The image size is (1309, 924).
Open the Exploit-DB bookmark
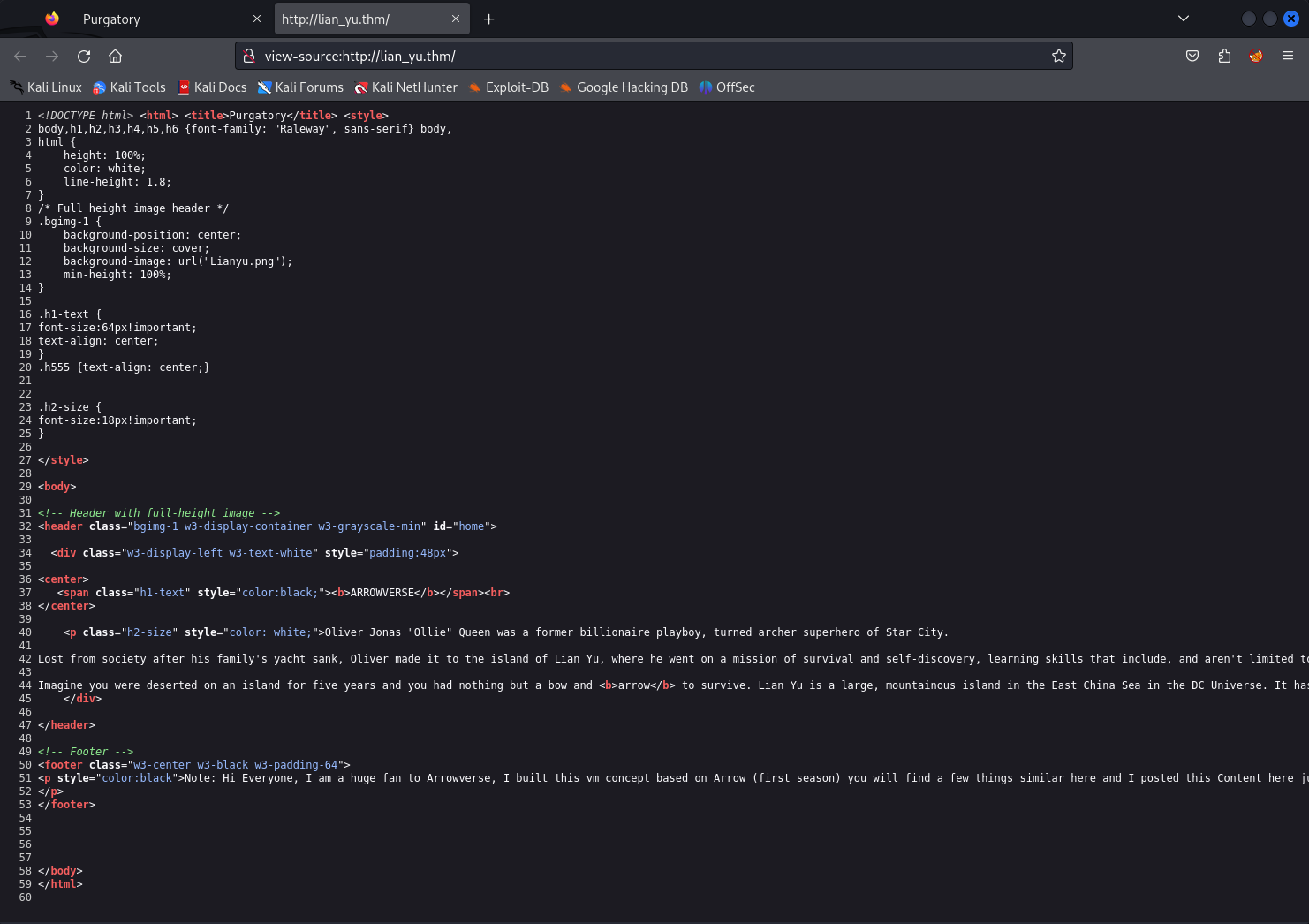pyautogui.click(x=508, y=87)
